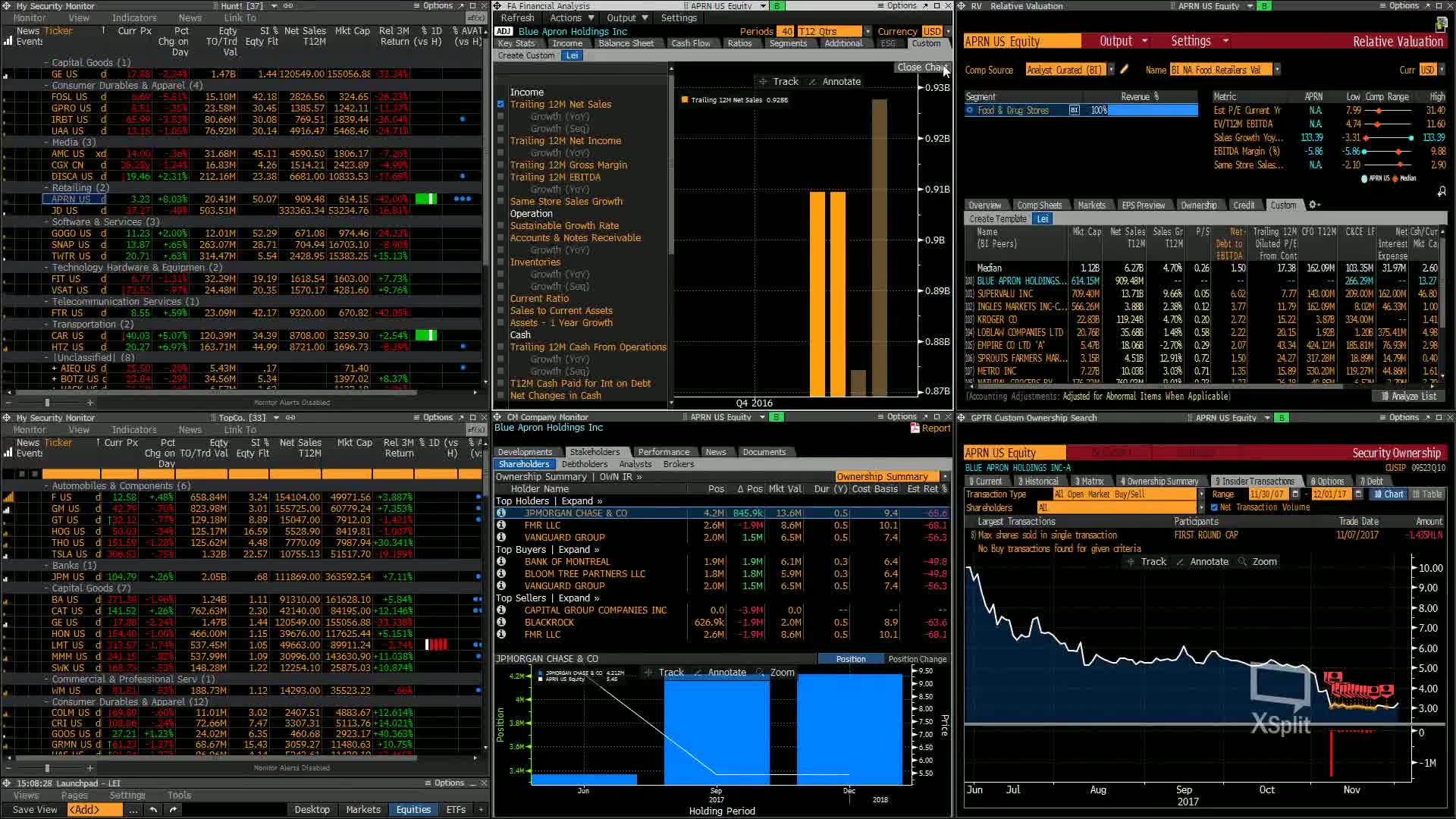Screen dimensions: 1456x819
Task: Check Same Store Sales Growth checkbox
Action: [x=500, y=202]
